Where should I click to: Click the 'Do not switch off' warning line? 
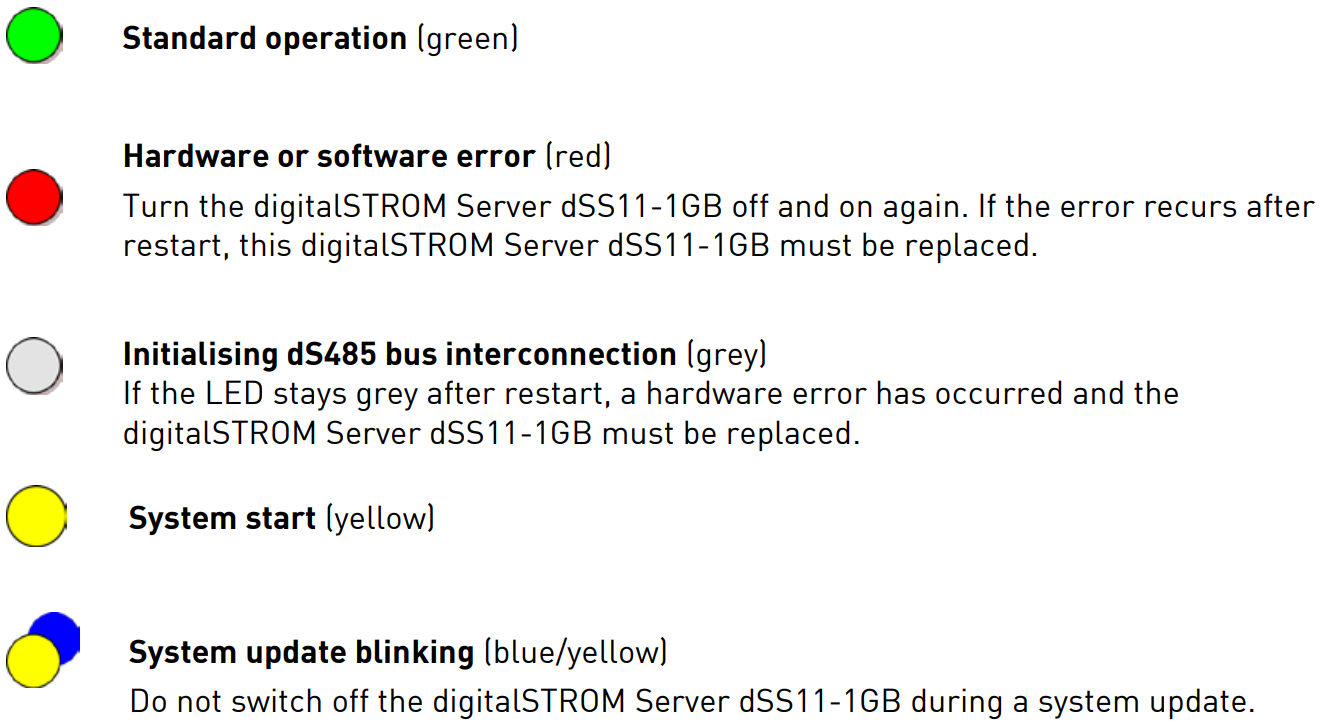pyautogui.click(x=692, y=700)
